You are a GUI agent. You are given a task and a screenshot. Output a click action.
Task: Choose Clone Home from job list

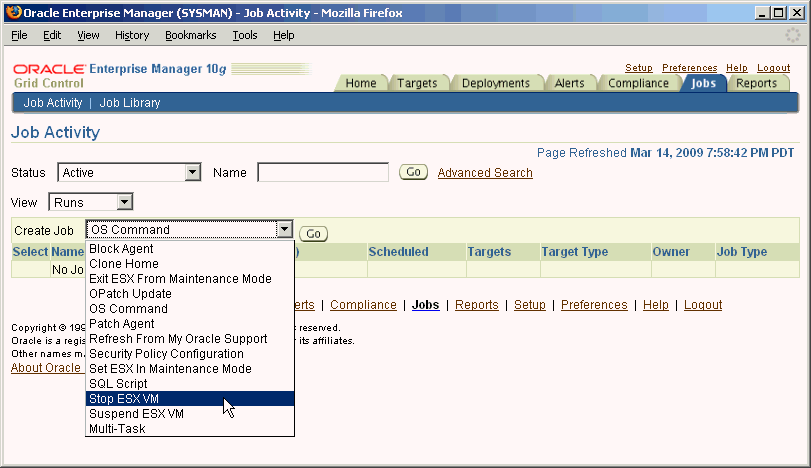(x=190, y=264)
